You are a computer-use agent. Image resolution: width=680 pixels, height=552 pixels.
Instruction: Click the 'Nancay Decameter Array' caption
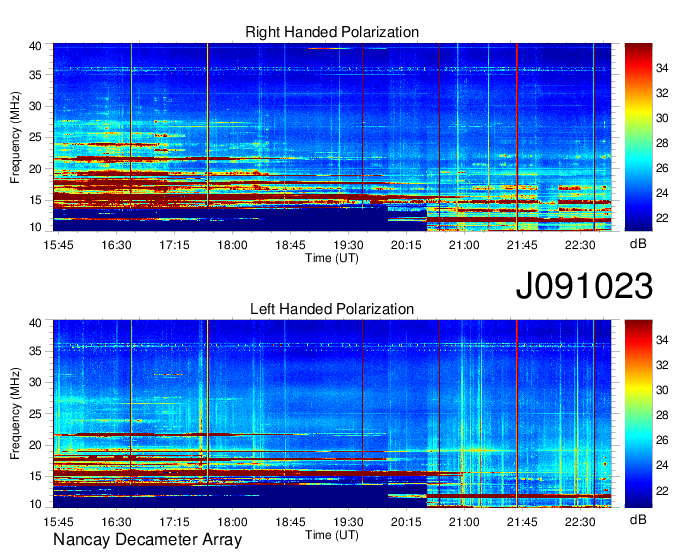[x=147, y=540]
